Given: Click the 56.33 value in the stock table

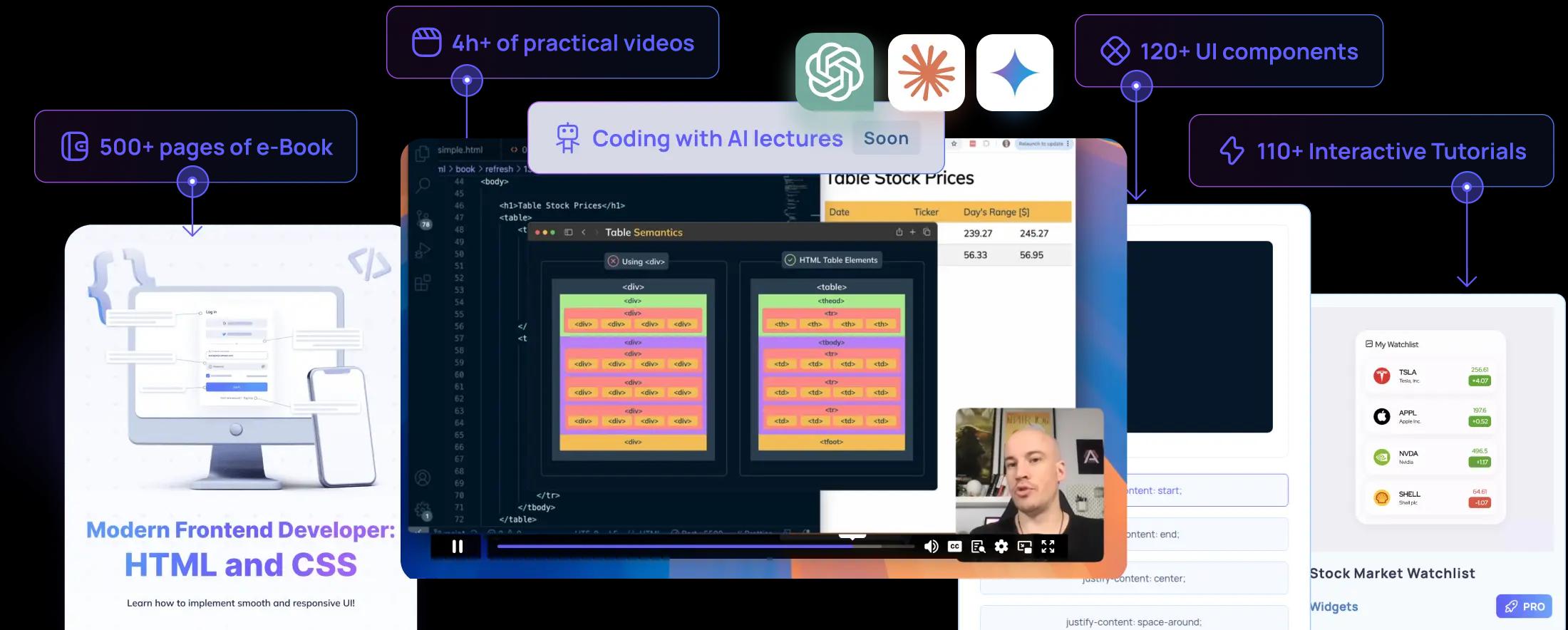Looking at the screenshot, I should [976, 254].
